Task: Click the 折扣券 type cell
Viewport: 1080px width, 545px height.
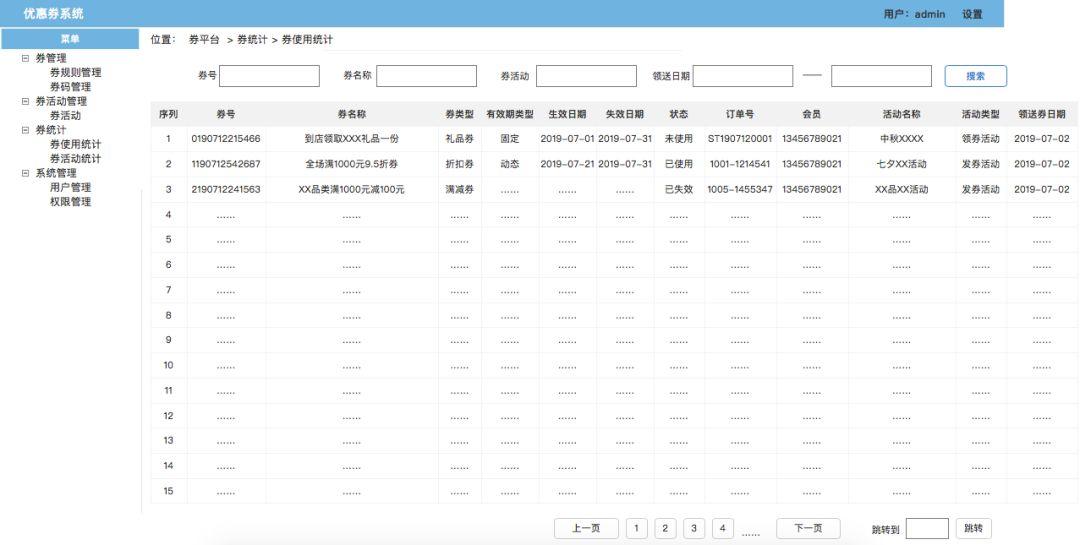Action: click(x=459, y=164)
